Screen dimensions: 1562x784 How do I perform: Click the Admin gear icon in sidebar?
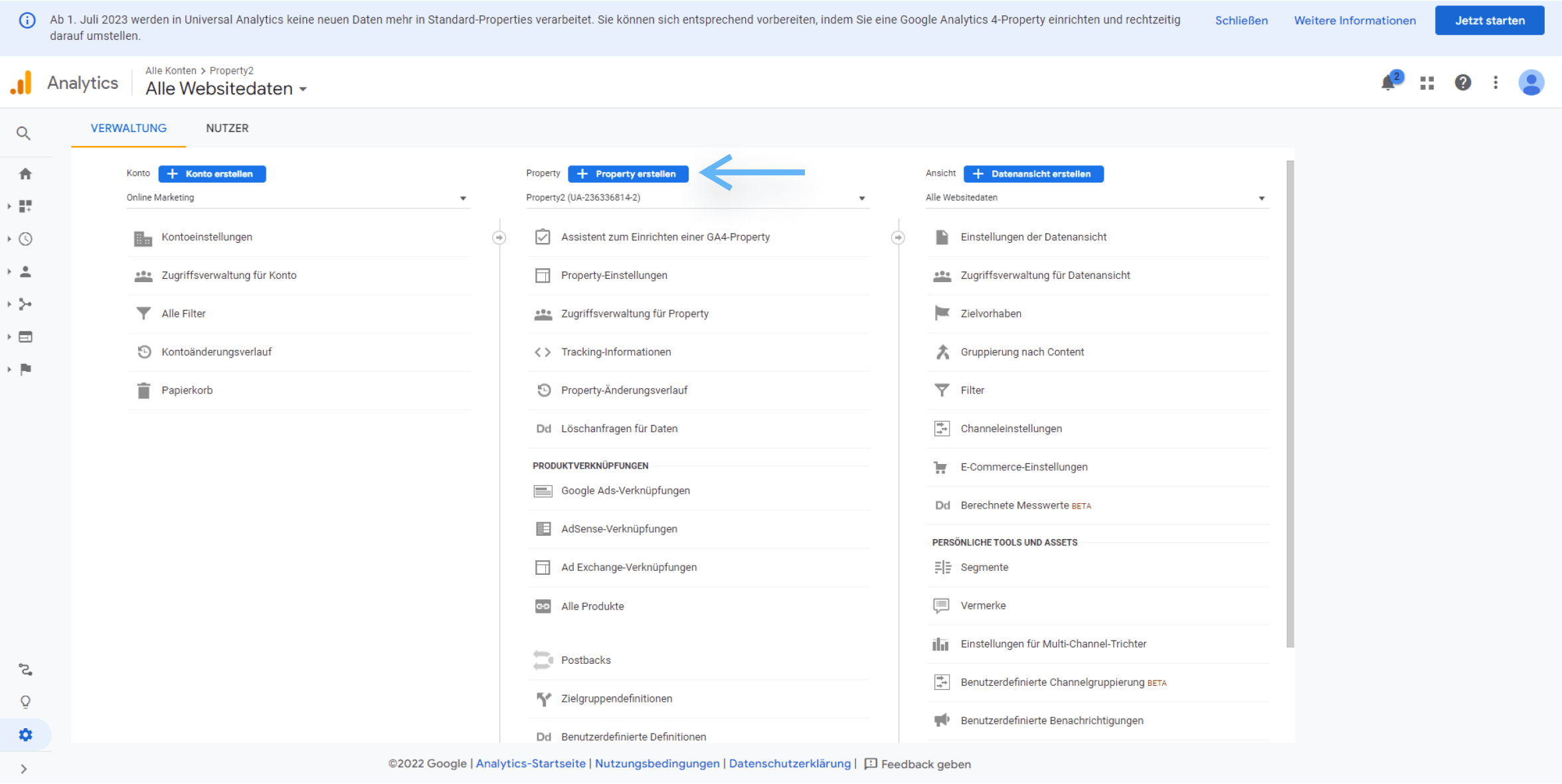point(25,735)
